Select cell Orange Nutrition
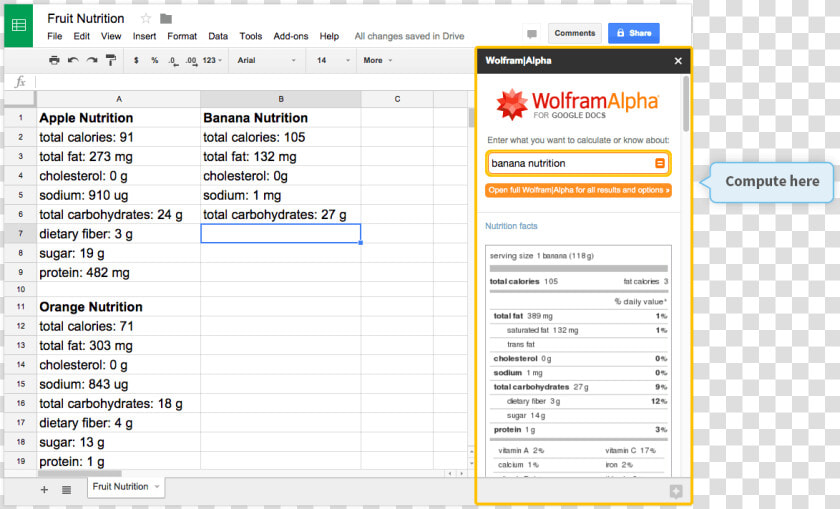The image size is (840, 509). coord(118,307)
